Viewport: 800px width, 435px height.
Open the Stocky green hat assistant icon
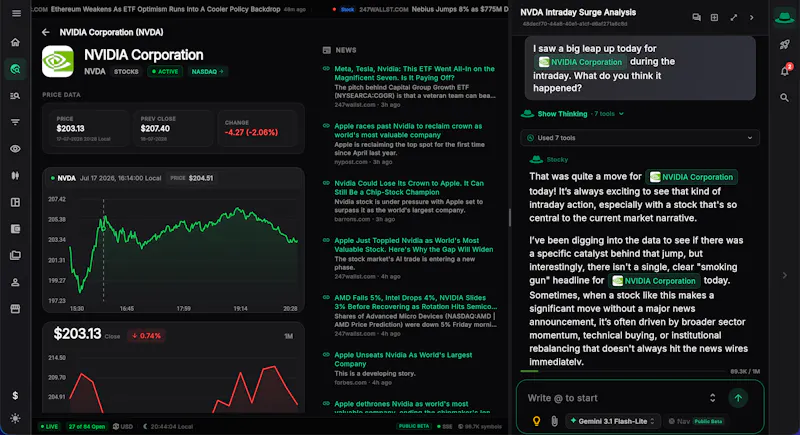pyautogui.click(x=784, y=17)
